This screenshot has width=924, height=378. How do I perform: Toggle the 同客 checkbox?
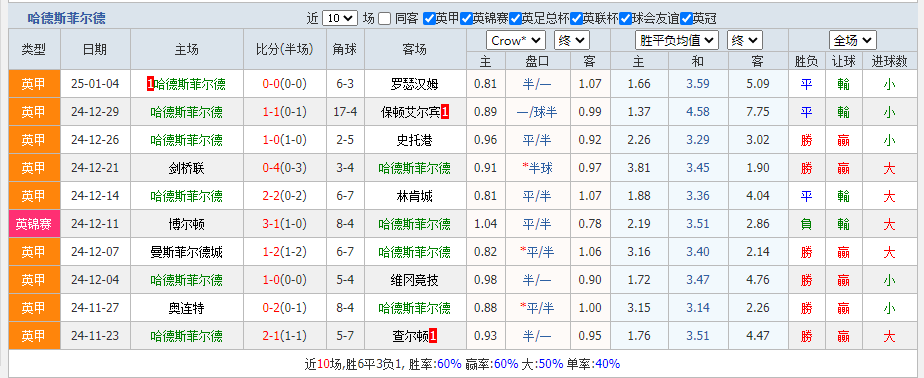coord(384,18)
